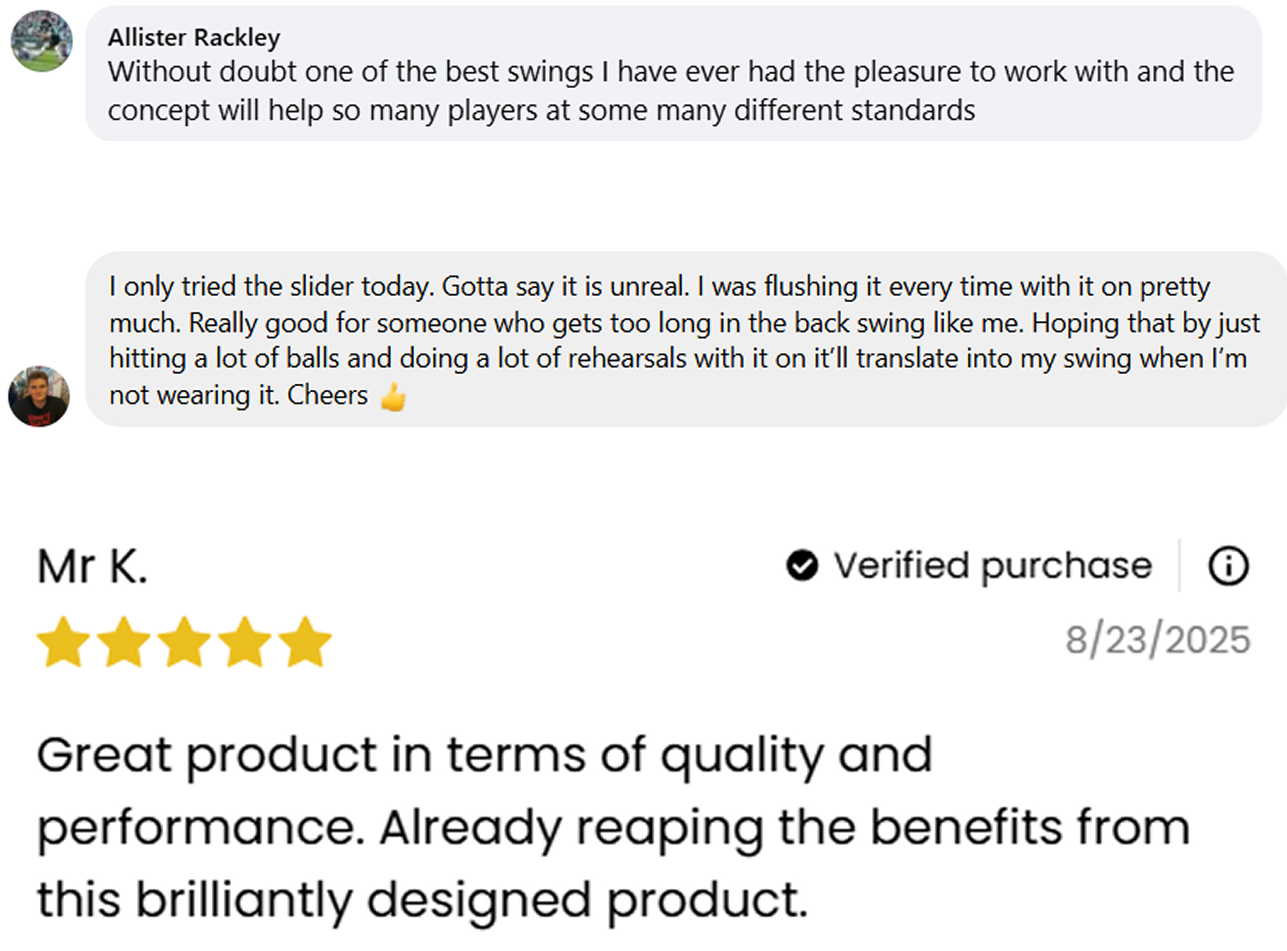Click the verified checkmark badge icon
The height and width of the screenshot is (951, 1287).
coord(802,566)
